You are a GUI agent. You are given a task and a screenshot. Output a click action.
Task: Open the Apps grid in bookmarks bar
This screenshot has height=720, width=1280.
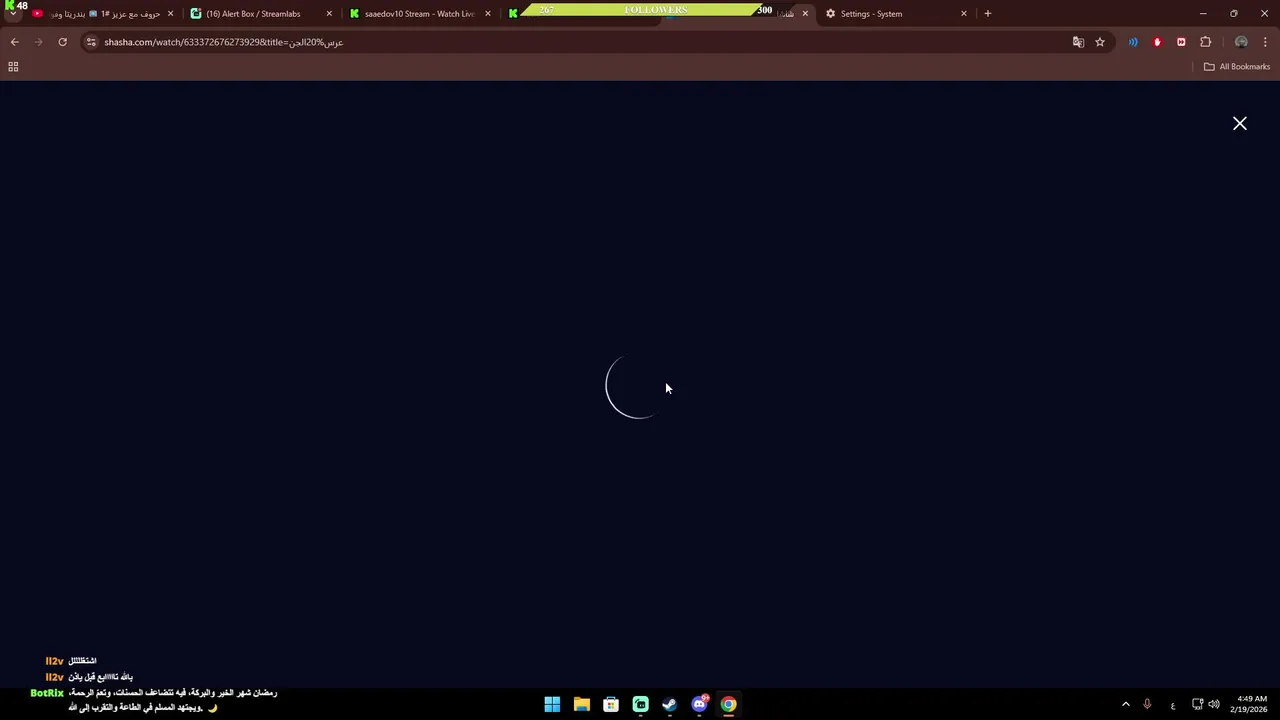(13, 67)
